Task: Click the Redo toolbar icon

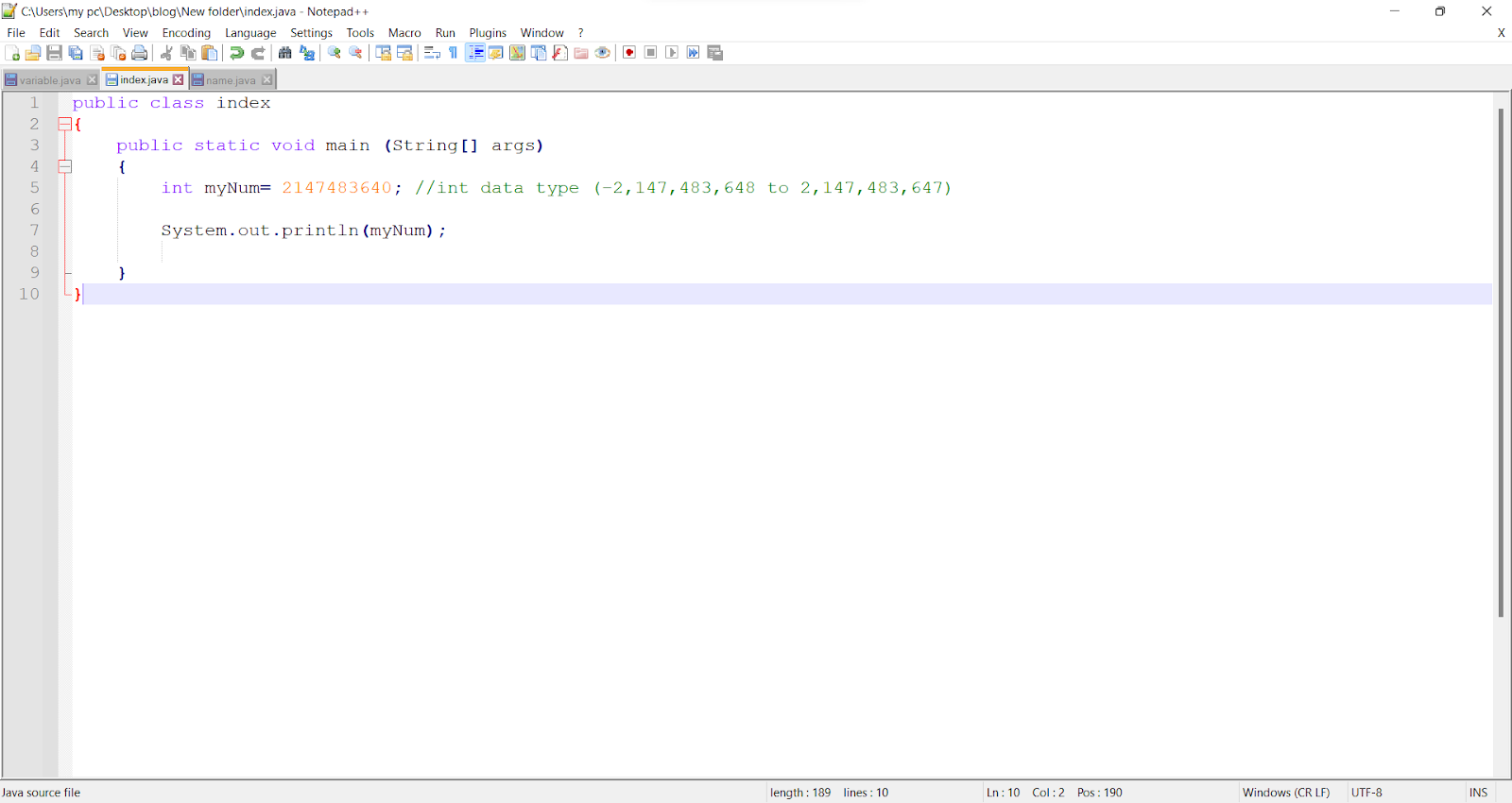Action: point(258,53)
